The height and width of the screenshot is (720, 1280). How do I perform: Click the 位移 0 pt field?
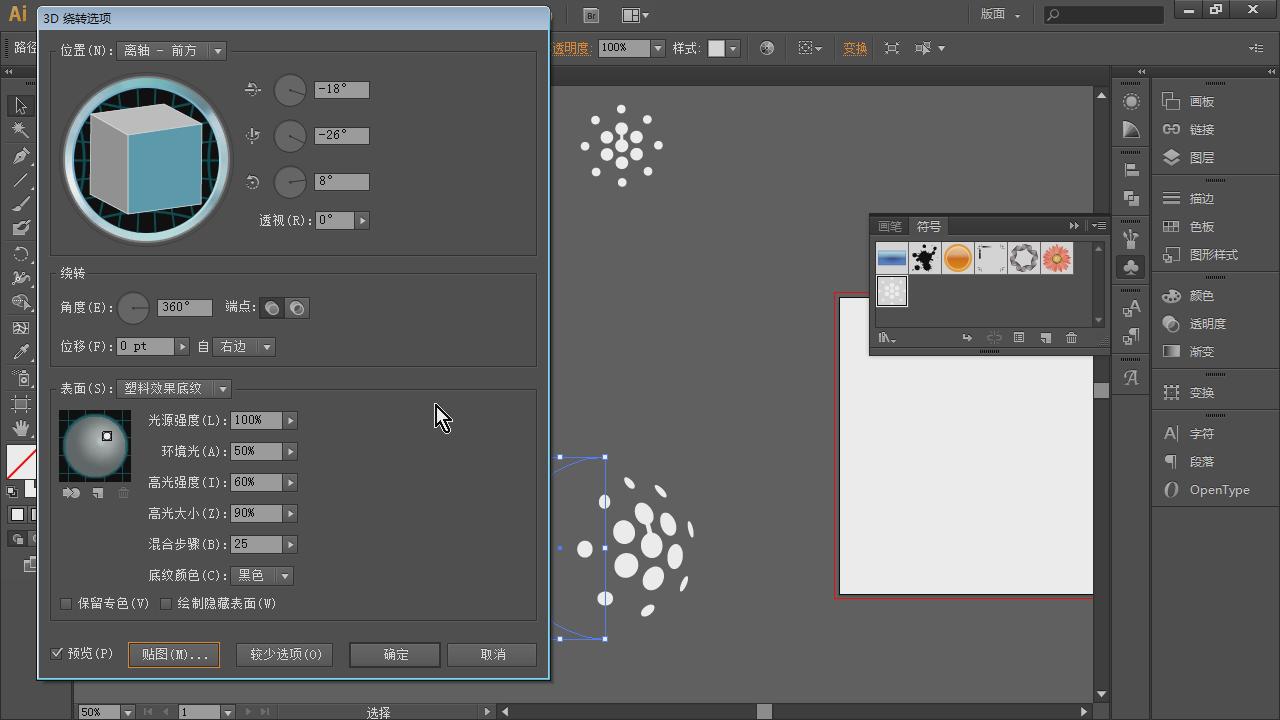point(146,346)
